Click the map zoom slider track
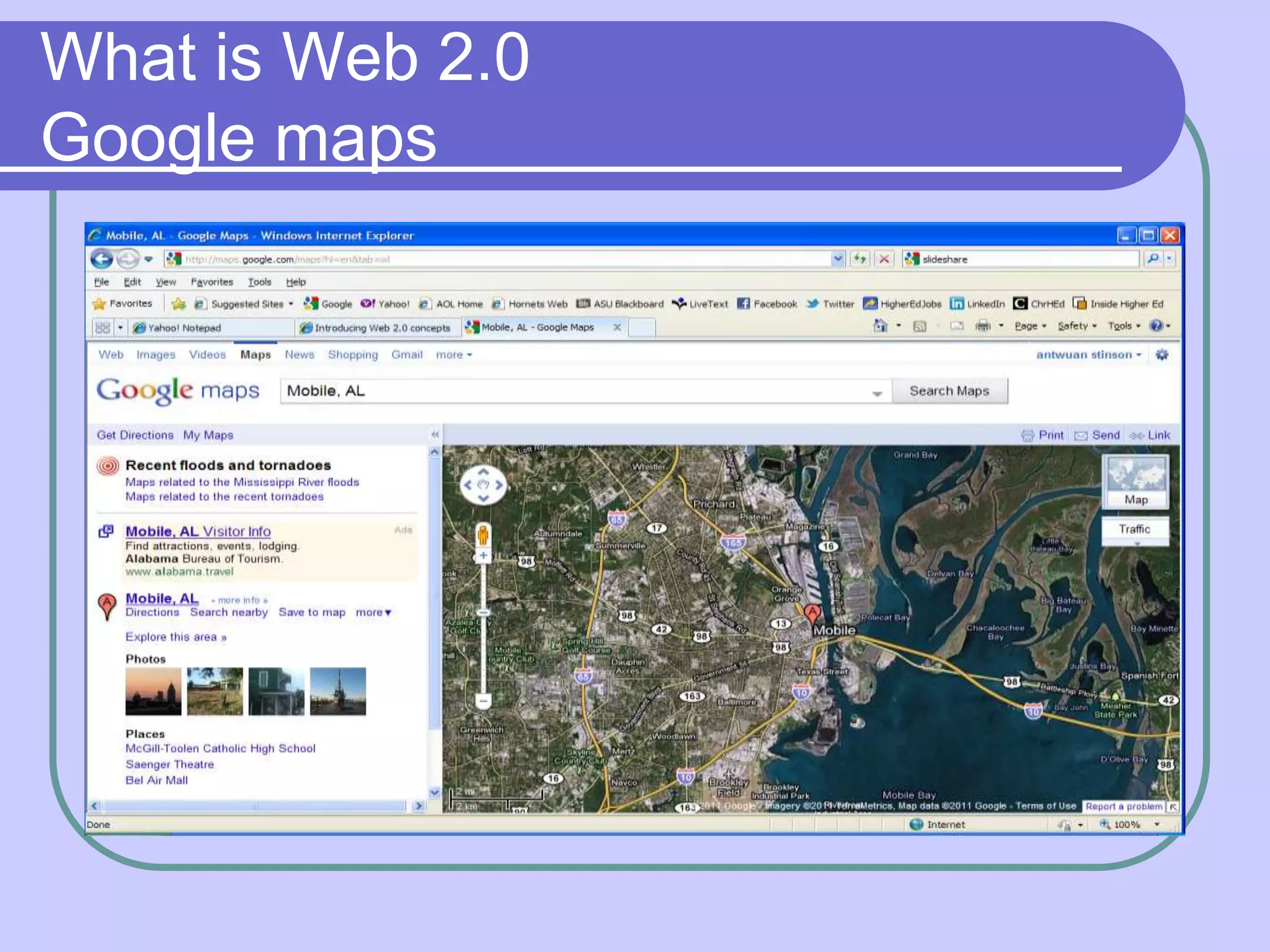The width and height of the screenshot is (1270, 952). pos(483,628)
